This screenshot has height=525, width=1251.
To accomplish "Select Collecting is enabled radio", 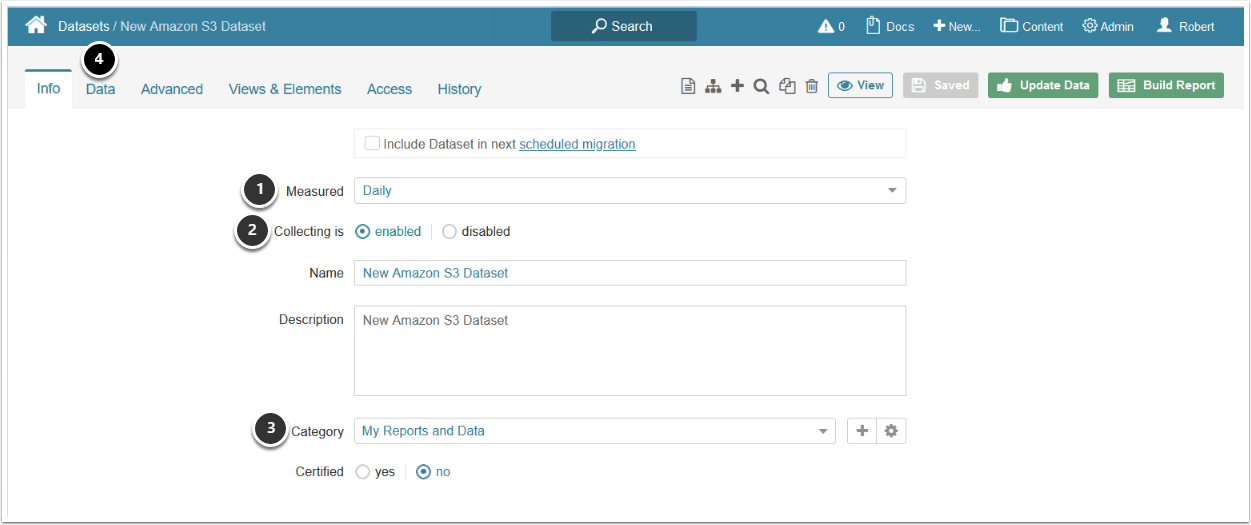I will pyautogui.click(x=363, y=231).
